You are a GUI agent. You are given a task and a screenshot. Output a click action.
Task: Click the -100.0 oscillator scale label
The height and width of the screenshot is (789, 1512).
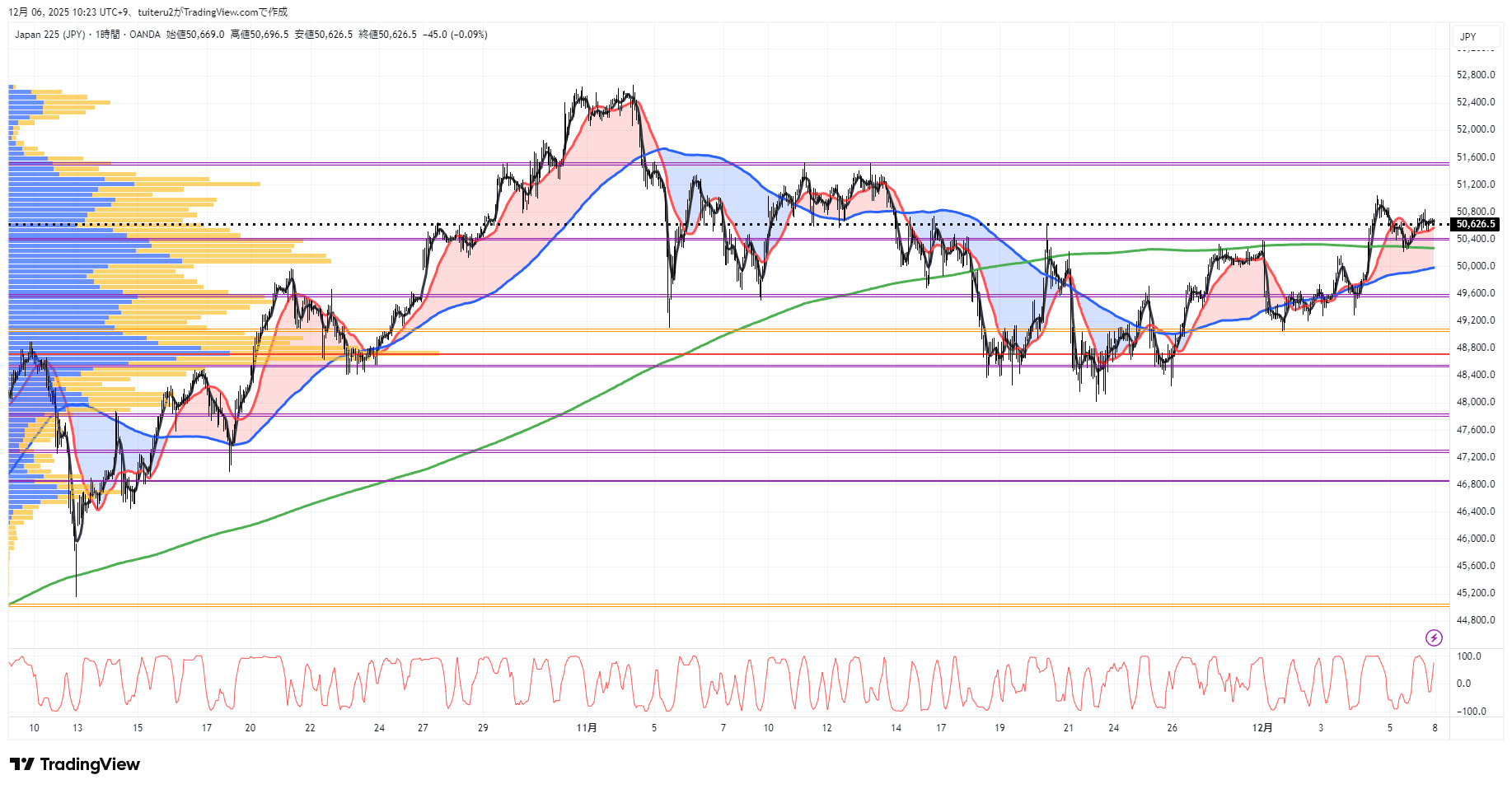click(1471, 712)
